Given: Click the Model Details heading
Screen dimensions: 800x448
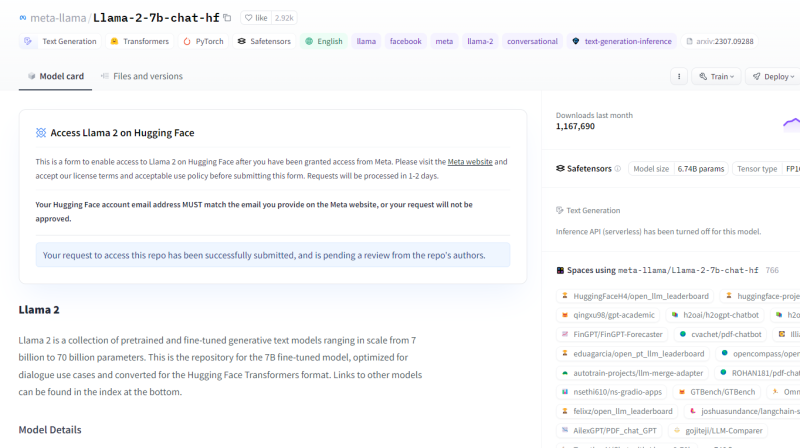Looking at the screenshot, I should click(x=50, y=430).
